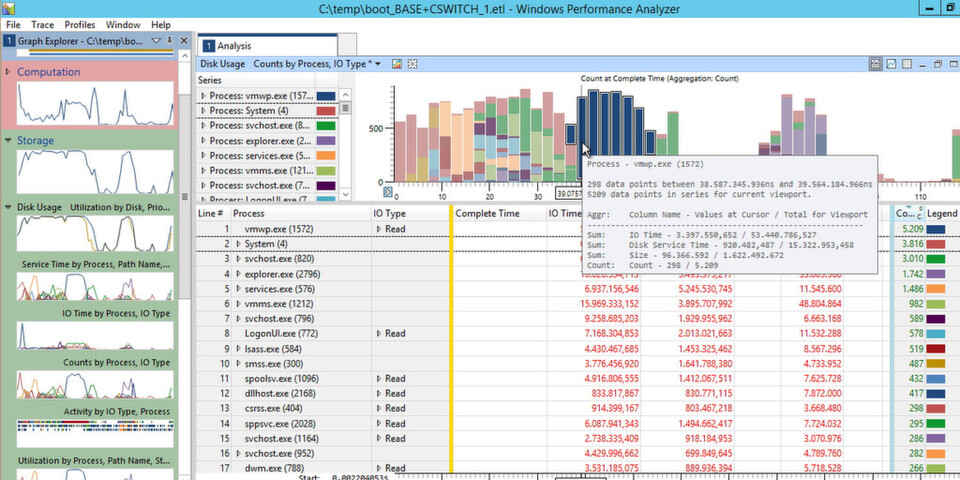The height and width of the screenshot is (480, 960).
Task: Expand series Process: System (4)
Action: [204, 111]
